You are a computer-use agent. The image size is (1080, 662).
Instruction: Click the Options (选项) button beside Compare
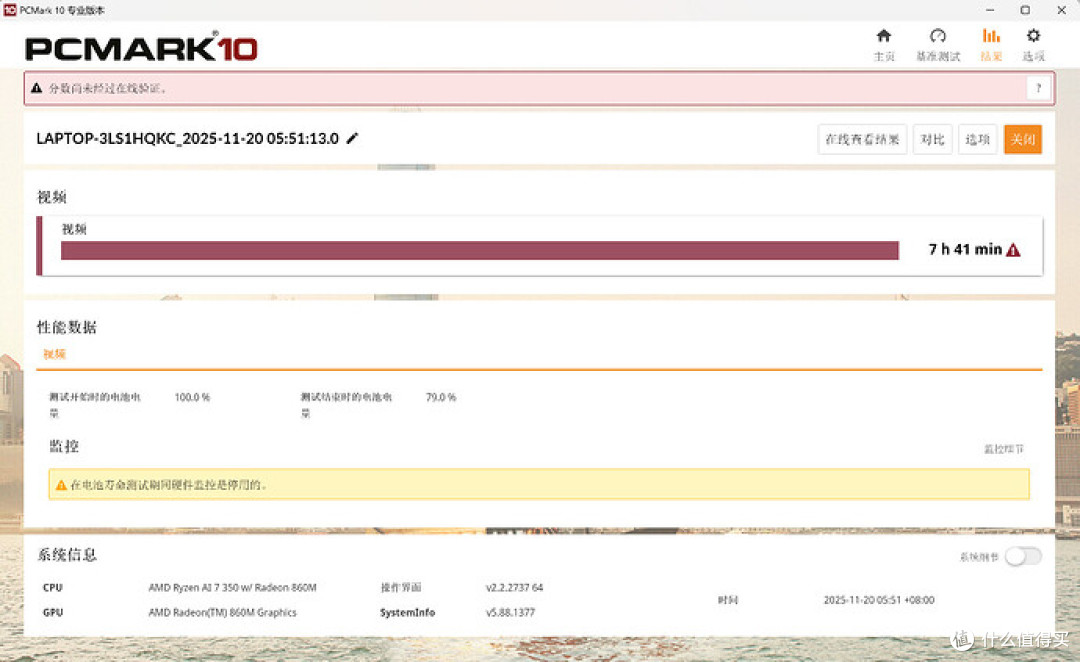(x=977, y=139)
